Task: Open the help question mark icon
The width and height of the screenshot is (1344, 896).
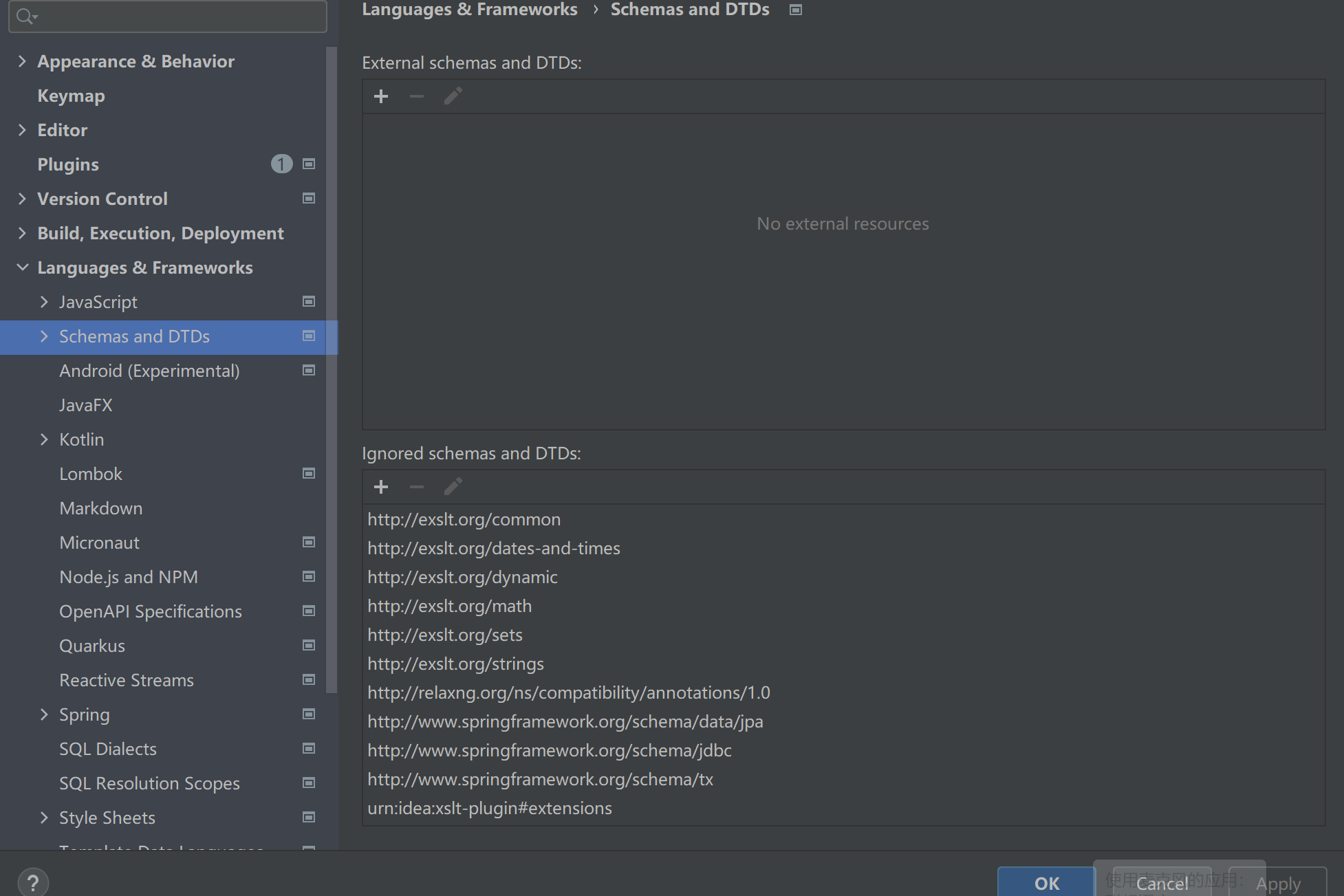Action: click(x=33, y=881)
